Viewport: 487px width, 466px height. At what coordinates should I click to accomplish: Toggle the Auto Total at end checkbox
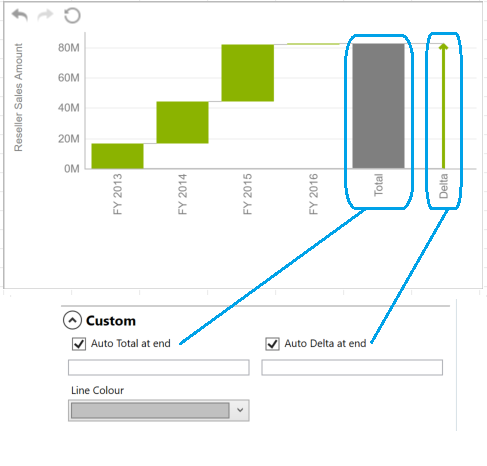79,344
